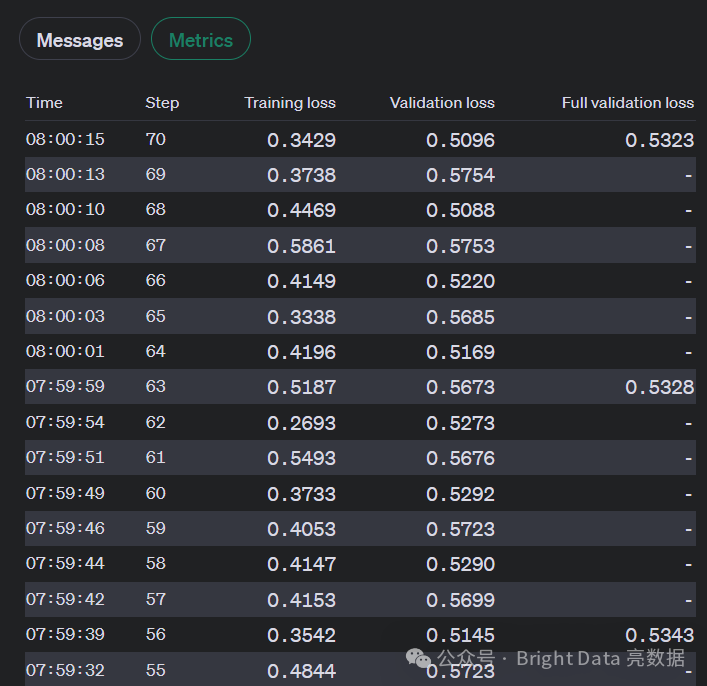
Task: Select time 07:59:32 cell
Action: (65, 670)
